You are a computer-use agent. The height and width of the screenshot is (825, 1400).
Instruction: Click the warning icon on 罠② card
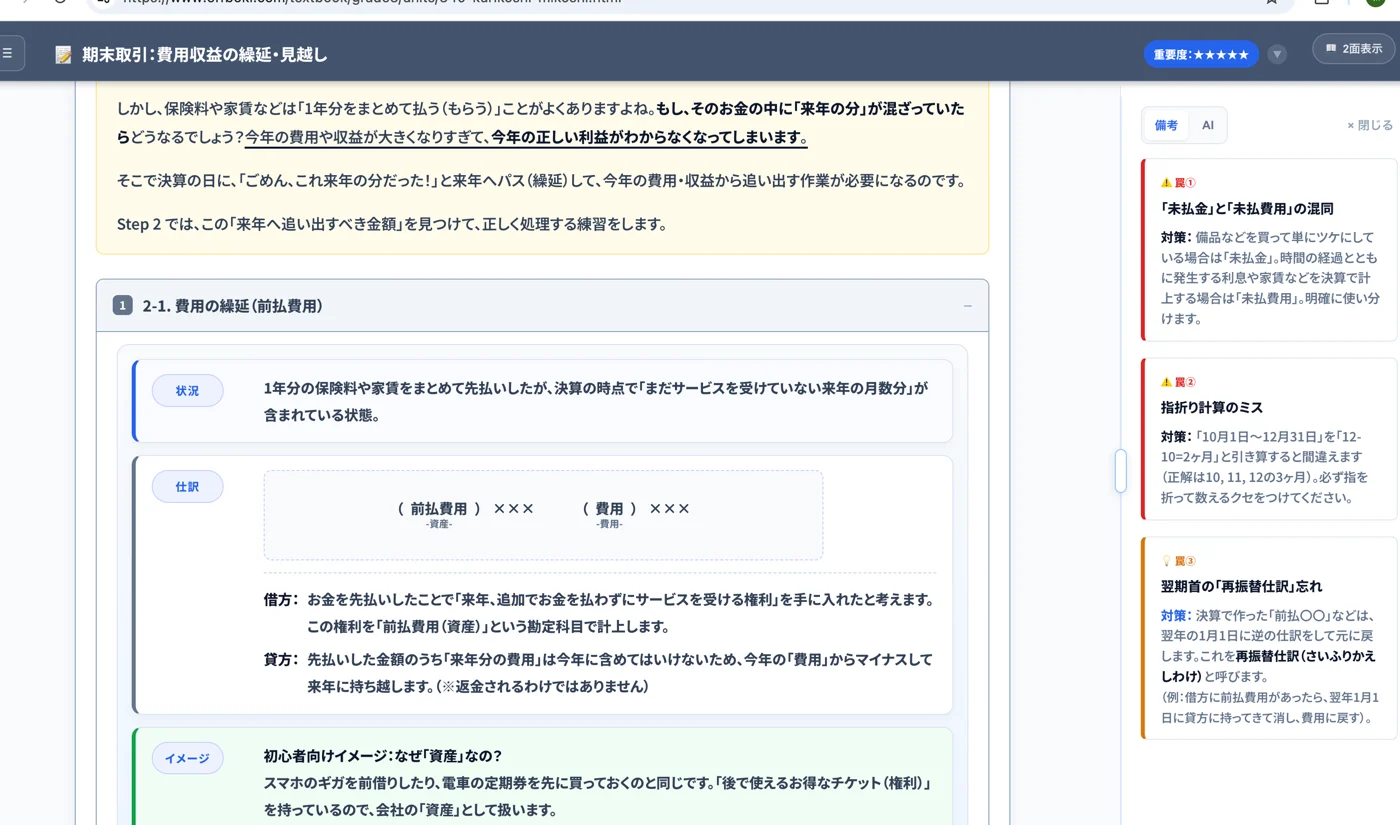click(x=1166, y=382)
